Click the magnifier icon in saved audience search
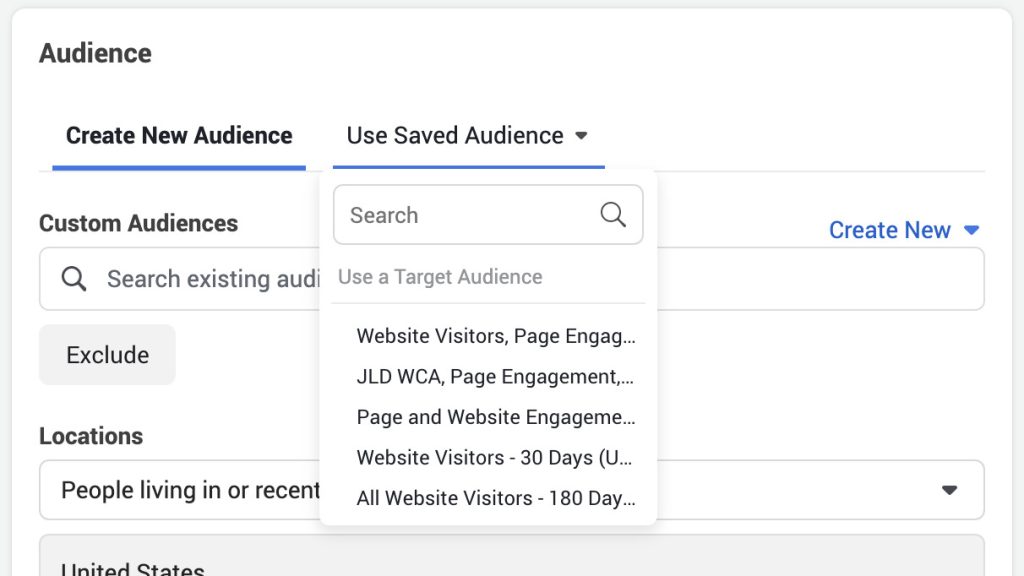 [x=613, y=214]
